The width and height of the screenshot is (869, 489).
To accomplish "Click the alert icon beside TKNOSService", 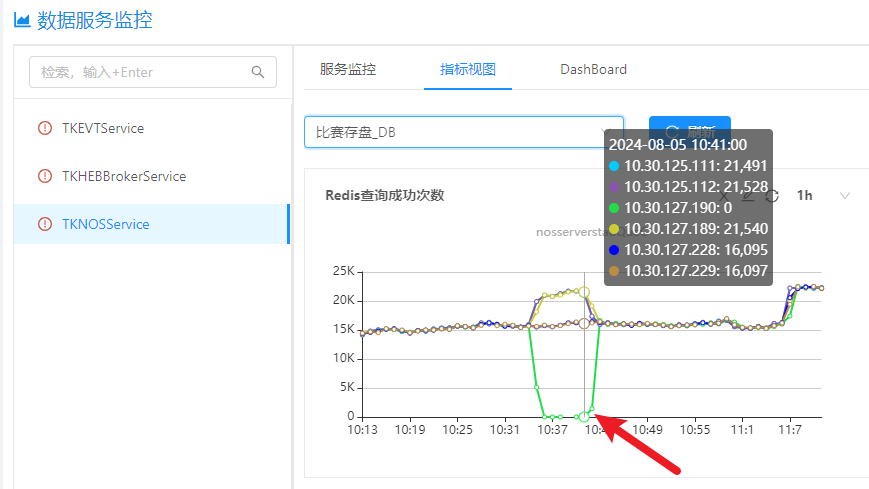I will pos(44,224).
